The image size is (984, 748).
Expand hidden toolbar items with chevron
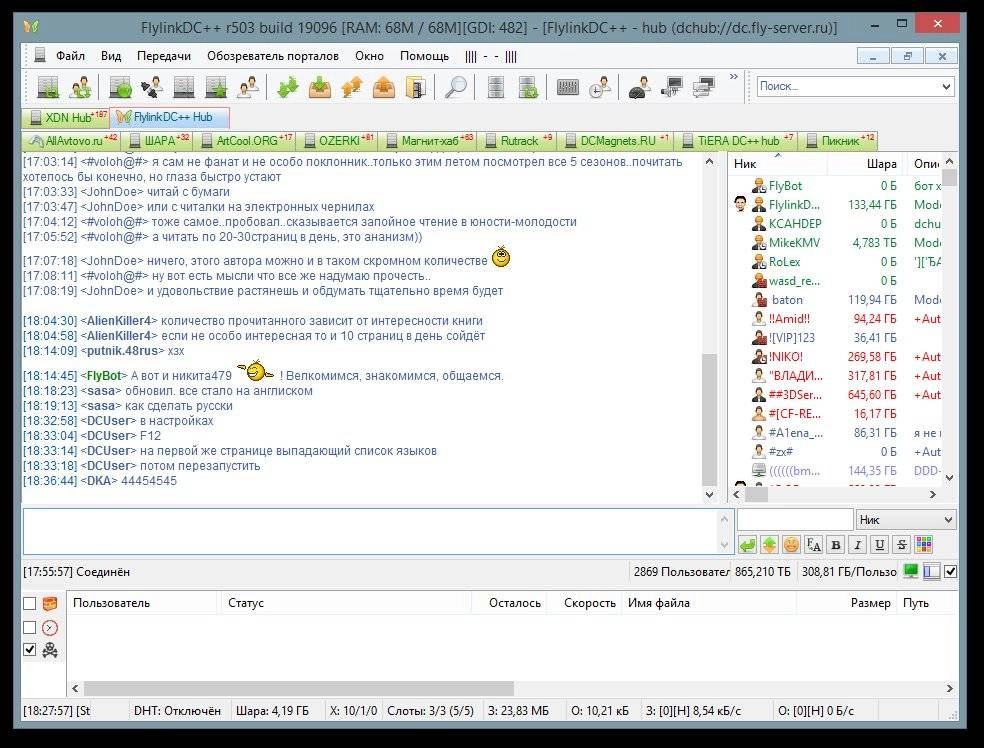734,77
